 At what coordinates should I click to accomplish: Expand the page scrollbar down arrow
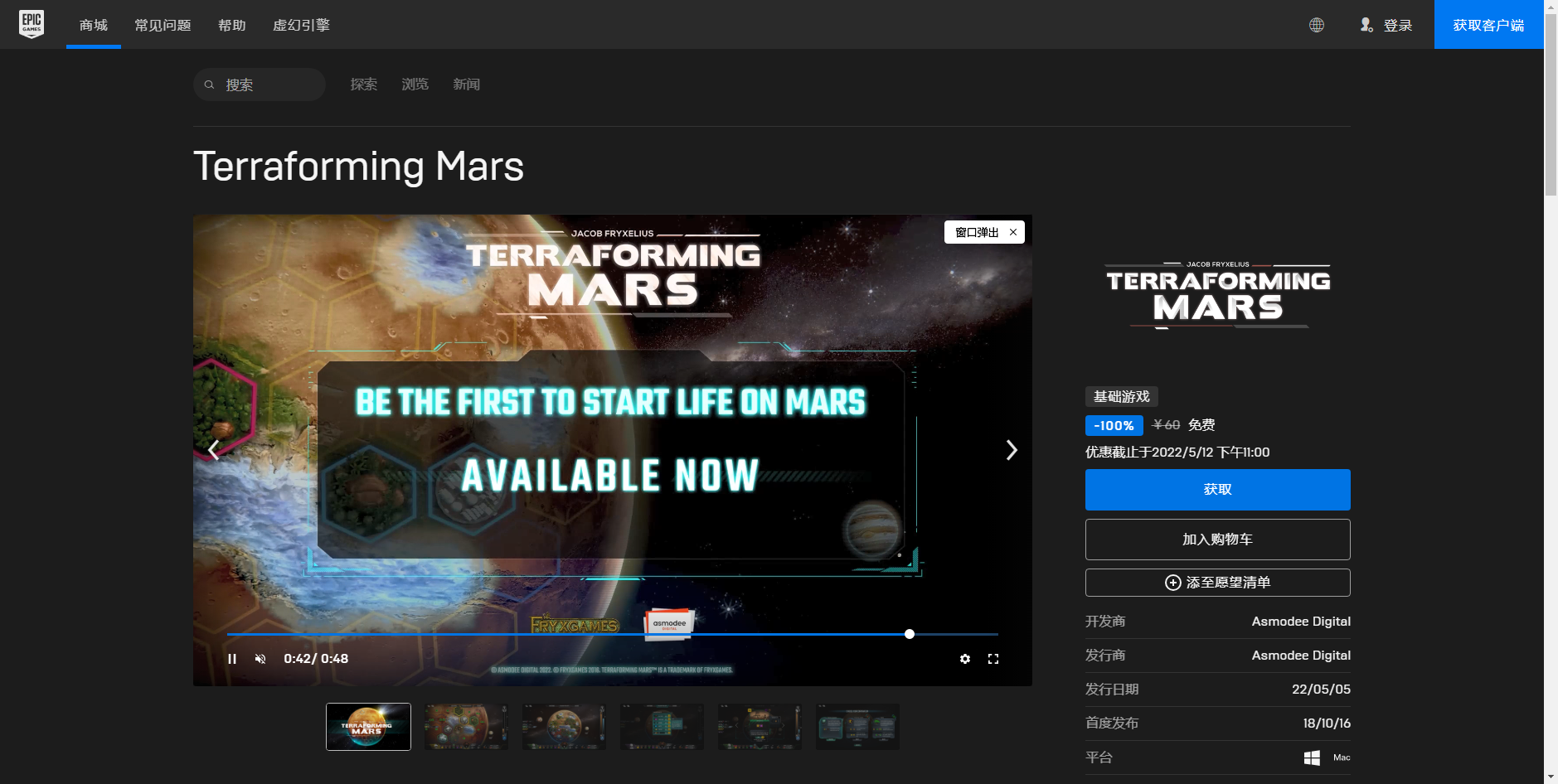tap(1551, 777)
